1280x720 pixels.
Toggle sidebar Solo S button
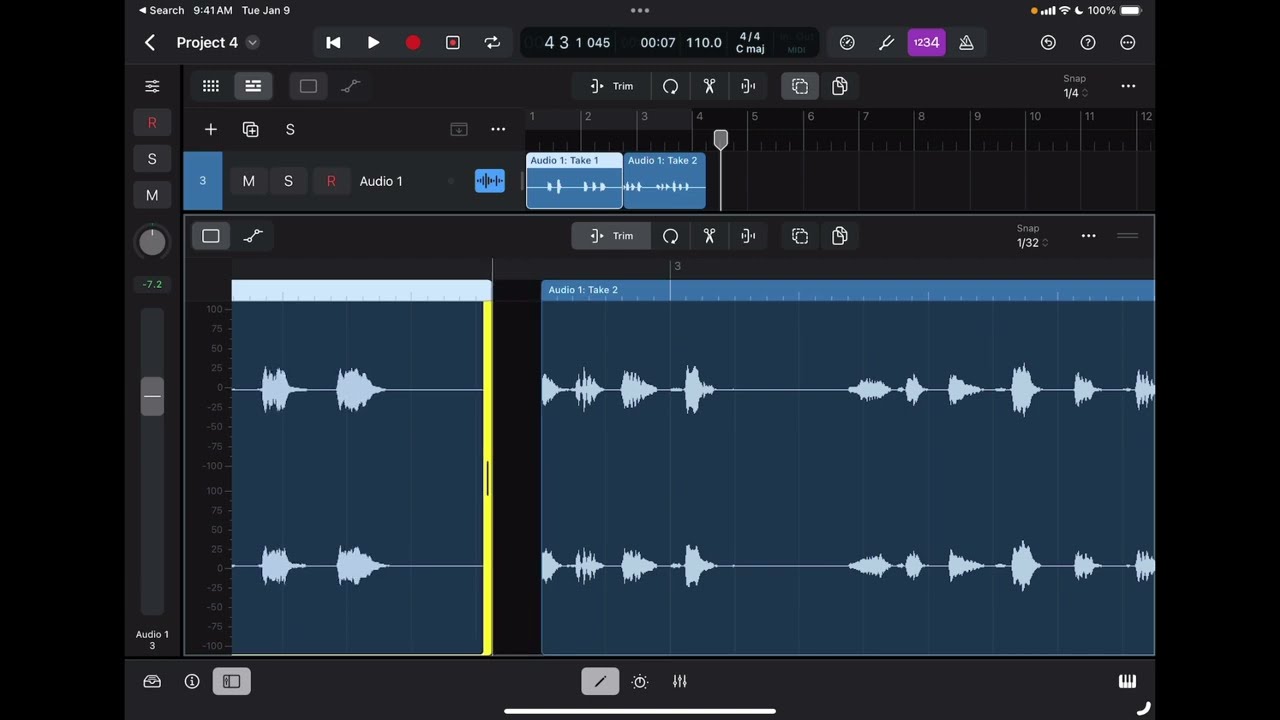(152, 159)
